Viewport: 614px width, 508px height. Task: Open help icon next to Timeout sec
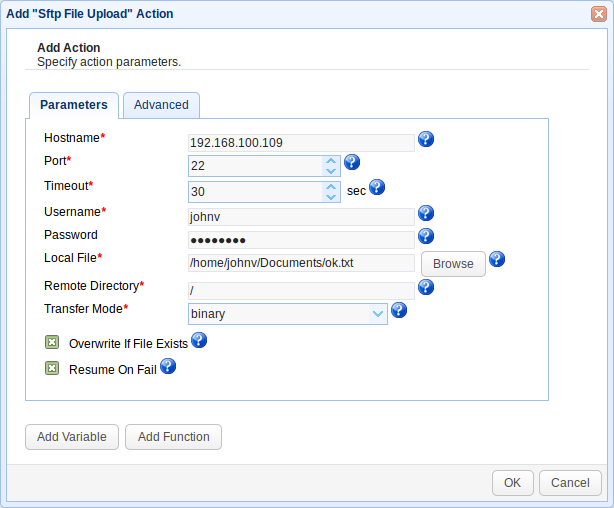click(x=377, y=187)
